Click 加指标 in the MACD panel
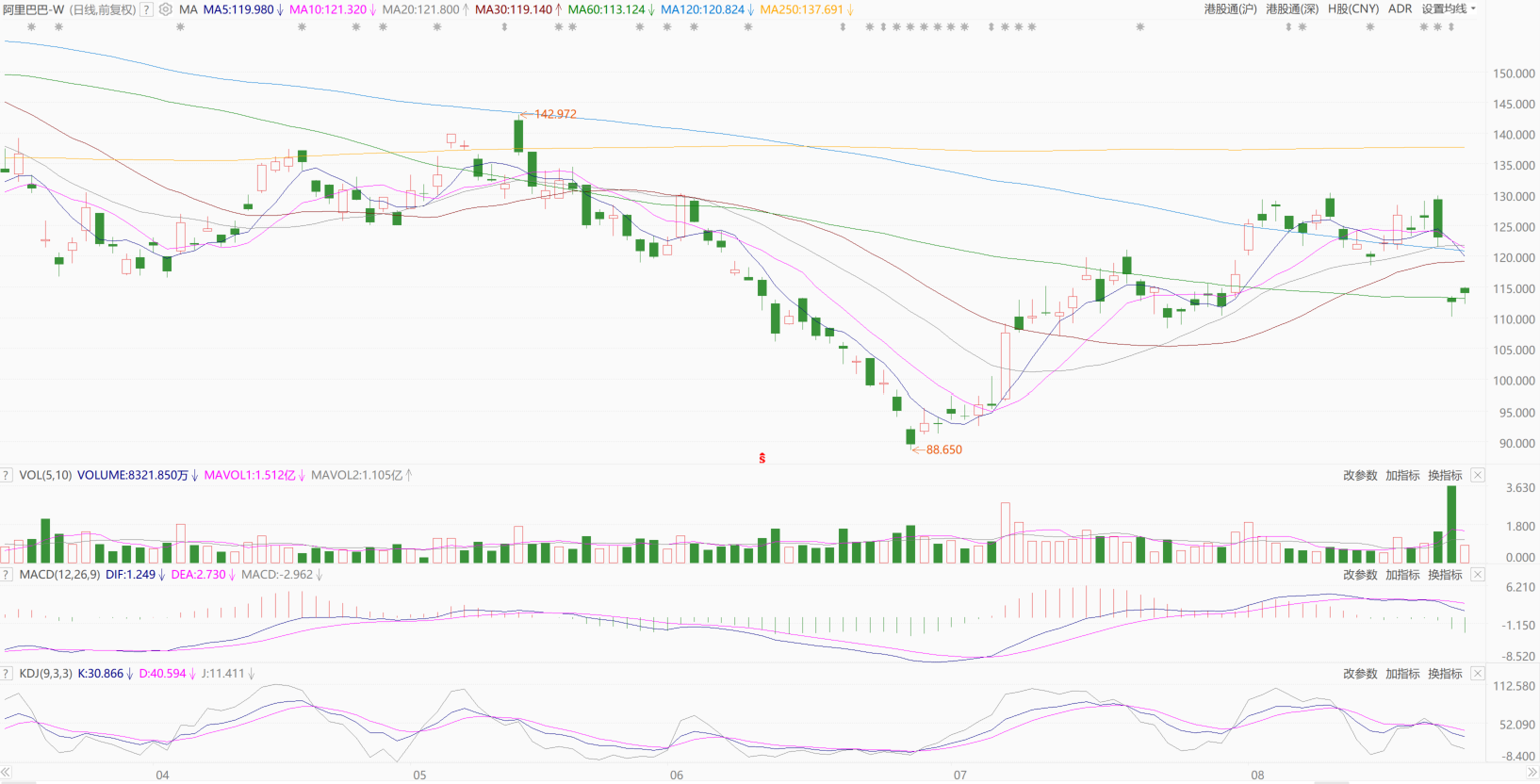This screenshot has width=1540, height=784. click(x=1402, y=575)
